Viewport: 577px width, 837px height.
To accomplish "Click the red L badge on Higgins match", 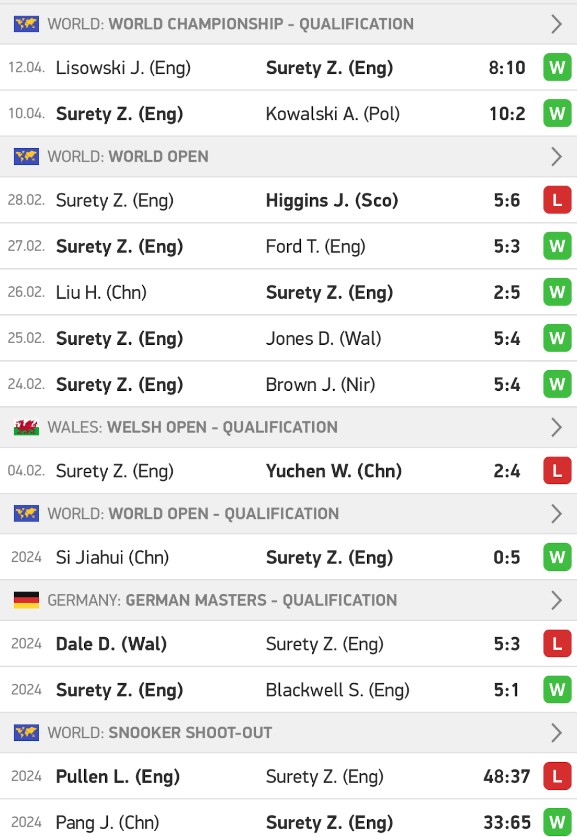I will (557, 200).
